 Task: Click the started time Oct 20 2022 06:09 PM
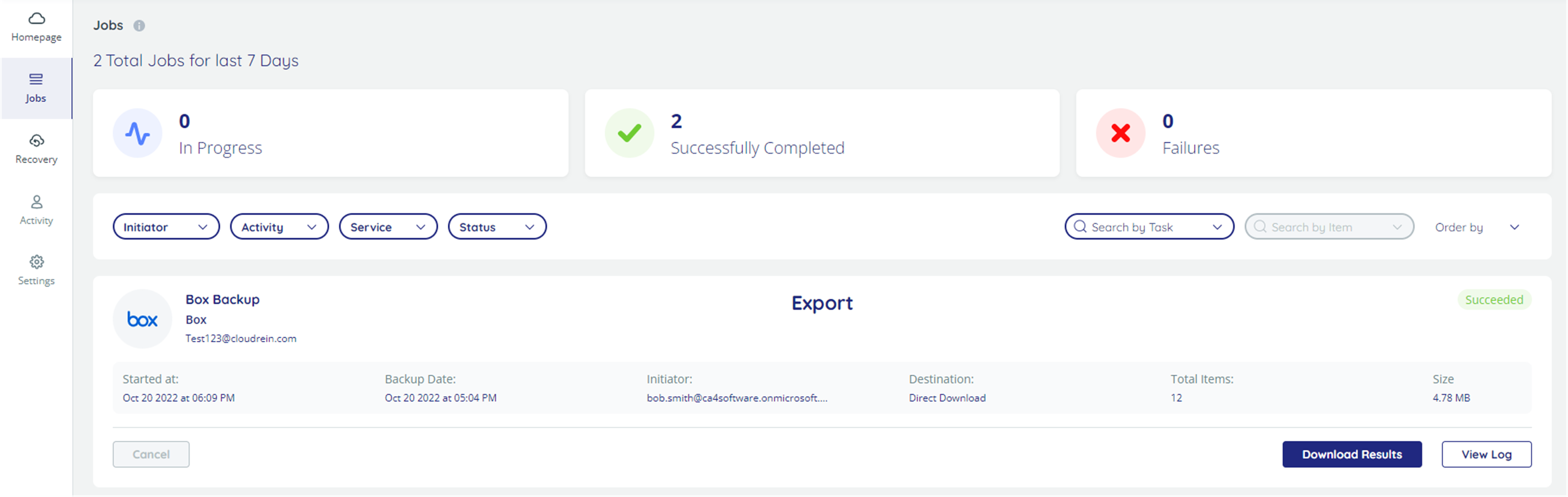point(179,398)
